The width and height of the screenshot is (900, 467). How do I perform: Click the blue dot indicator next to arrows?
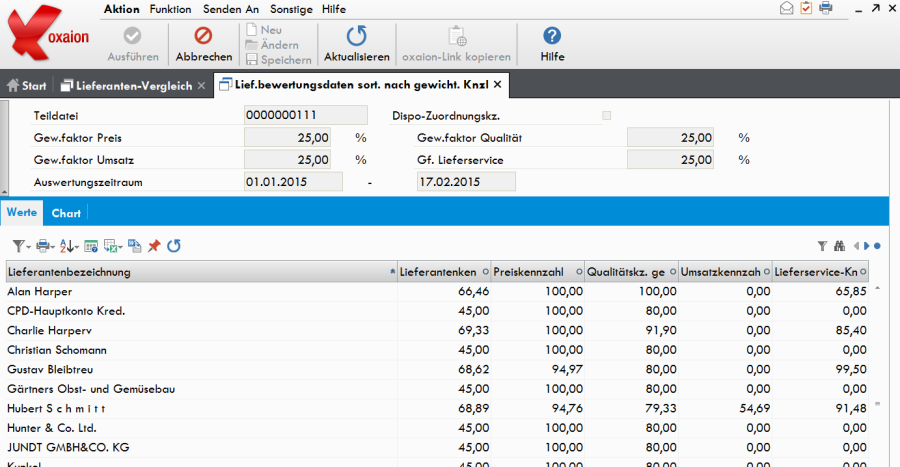[877, 246]
